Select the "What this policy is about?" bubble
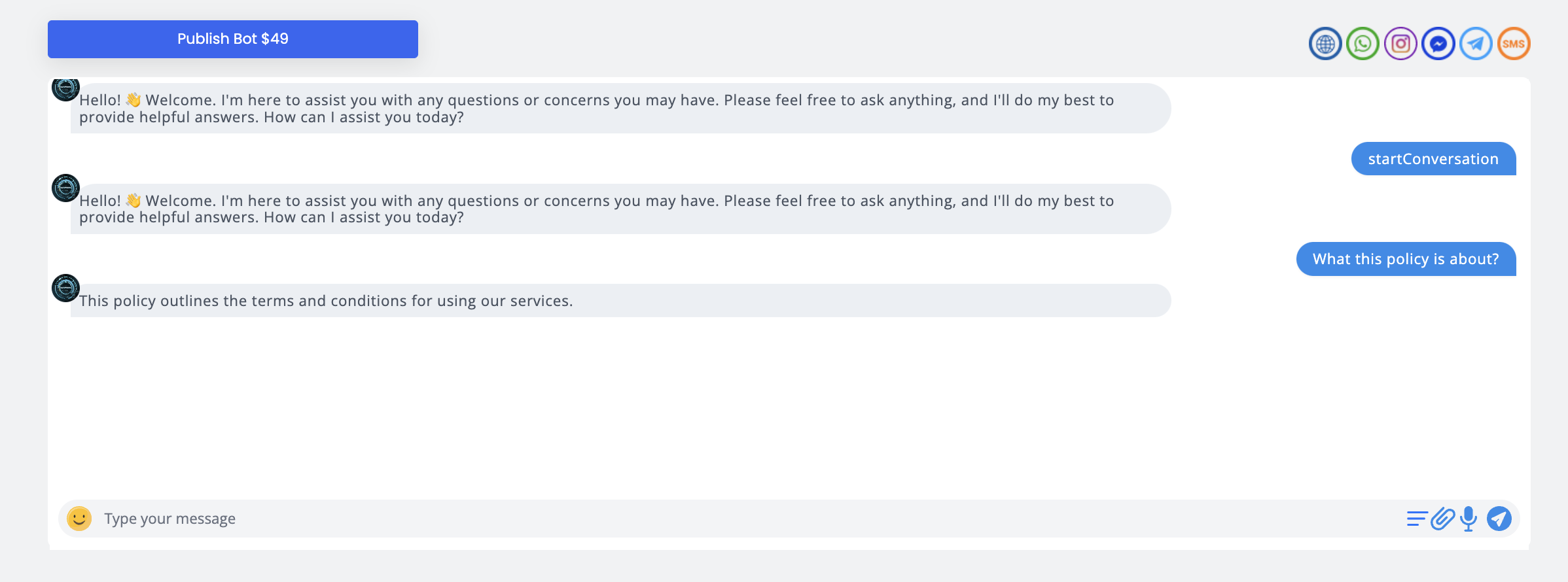The image size is (1568, 582). pyautogui.click(x=1406, y=259)
